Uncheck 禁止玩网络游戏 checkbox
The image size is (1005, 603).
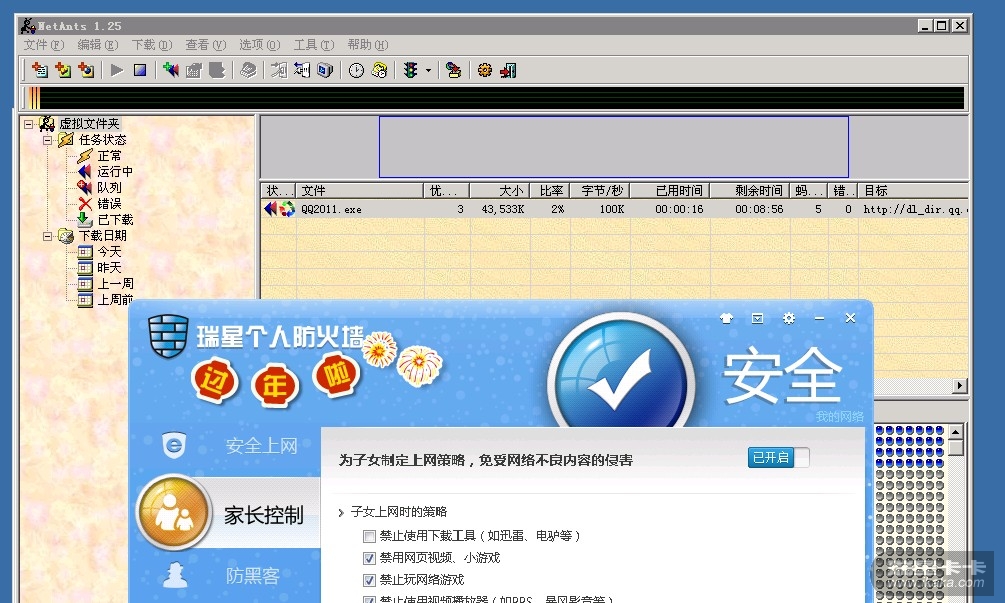tap(369, 581)
